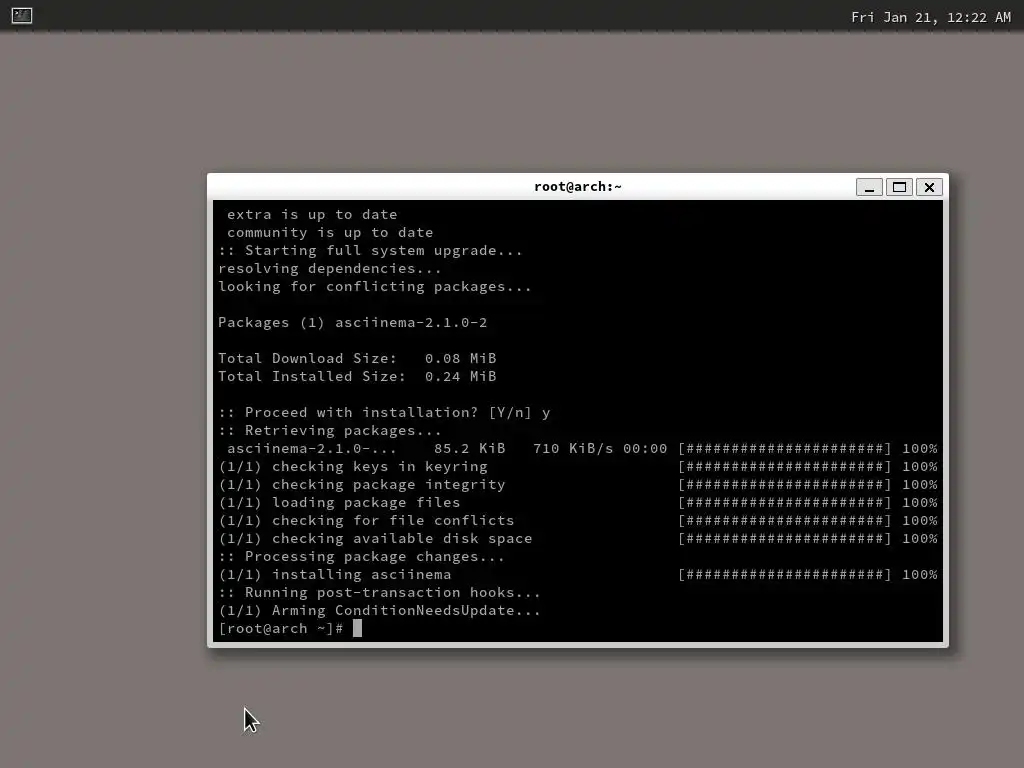Click the root@arch:~ title bar text
Screen dimensions: 1024x768
[578, 187]
